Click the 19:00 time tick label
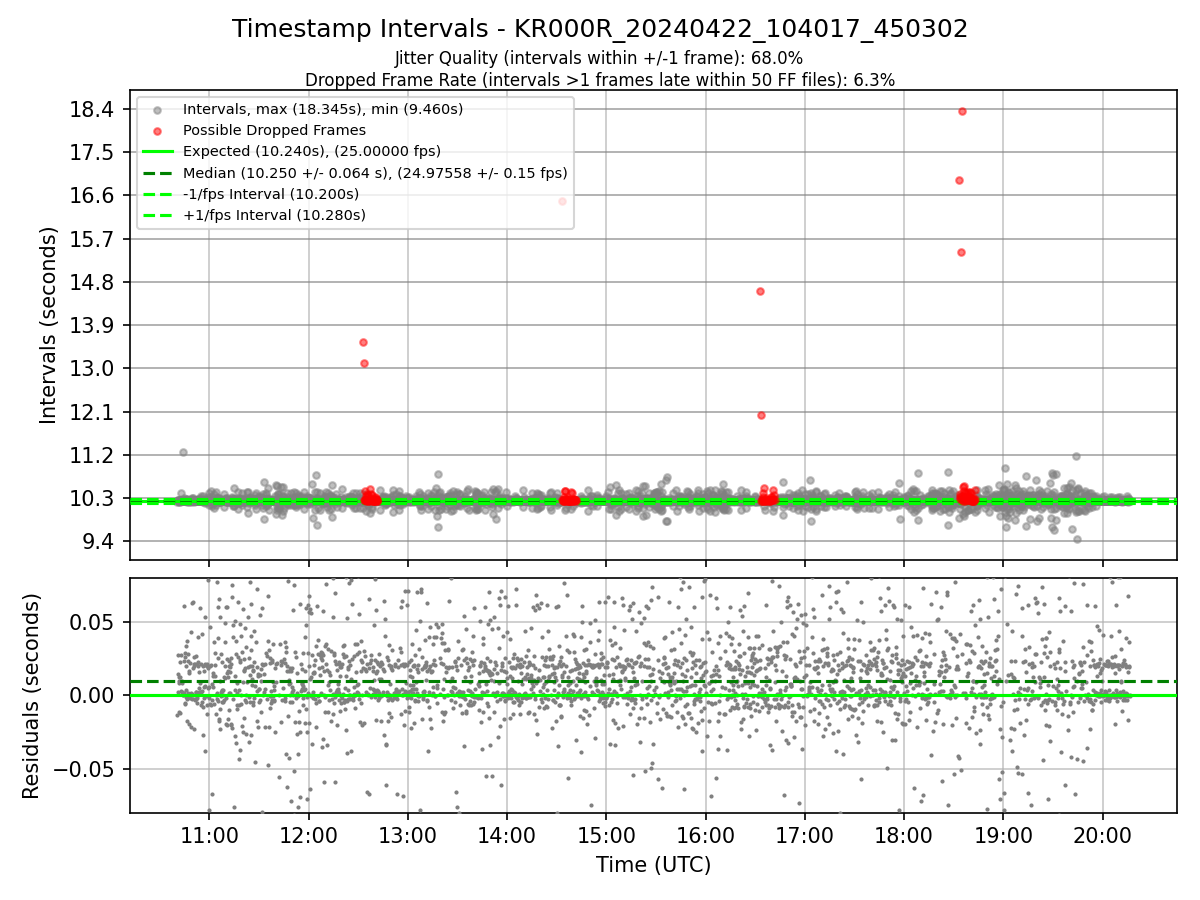Viewport: 1200px width, 900px height. tap(1003, 834)
